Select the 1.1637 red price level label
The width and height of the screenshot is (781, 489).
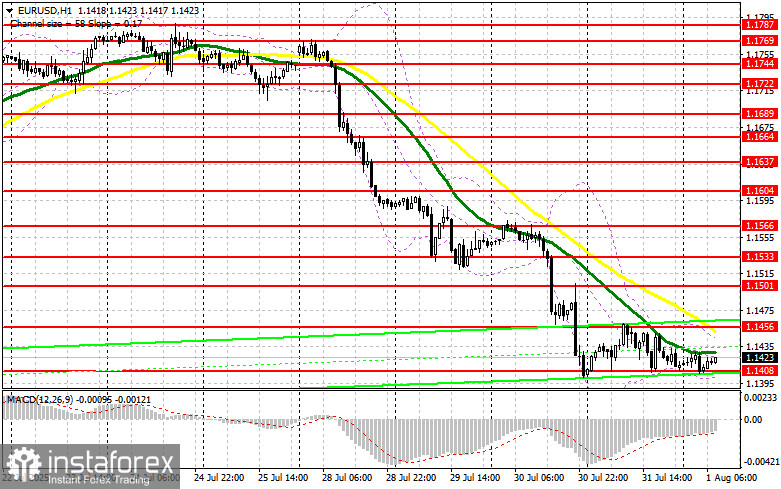pos(760,161)
